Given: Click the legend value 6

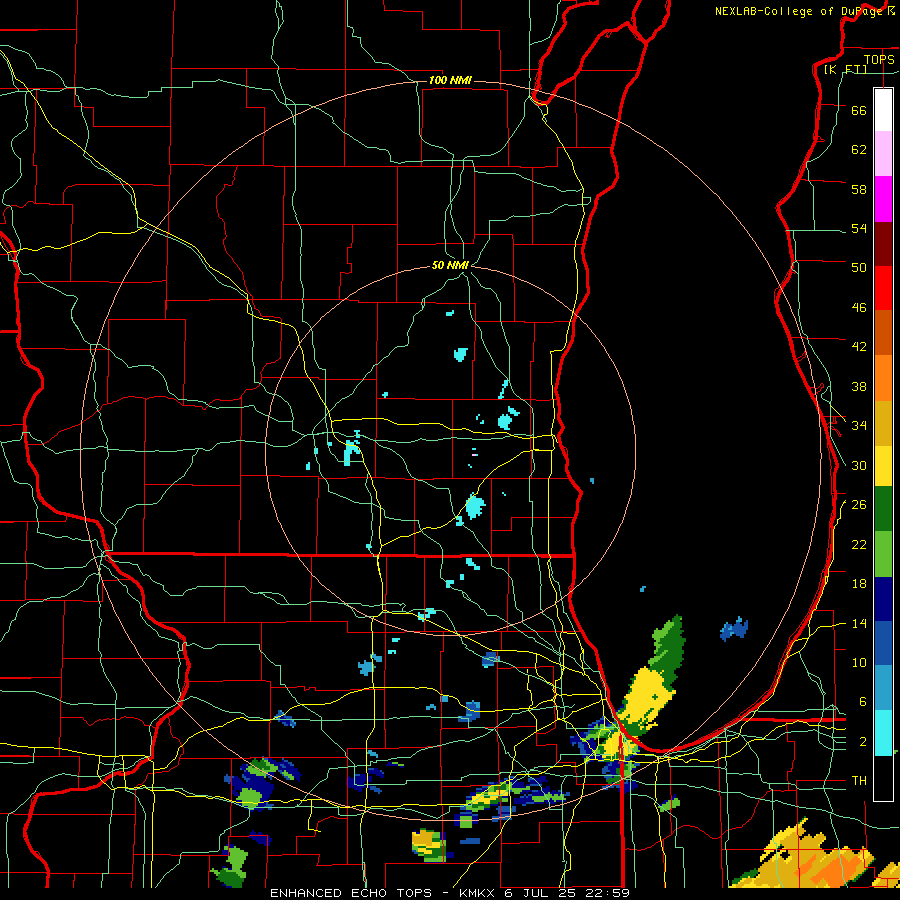Looking at the screenshot, I should pyautogui.click(x=863, y=701).
